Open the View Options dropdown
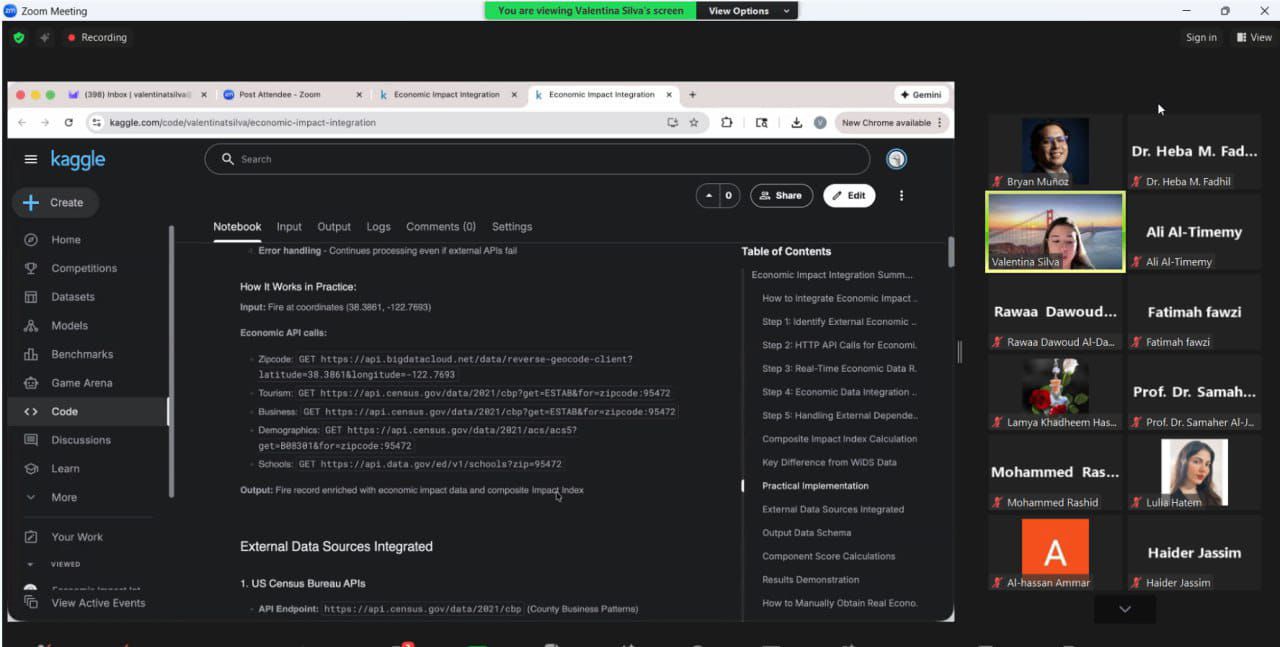 (748, 11)
